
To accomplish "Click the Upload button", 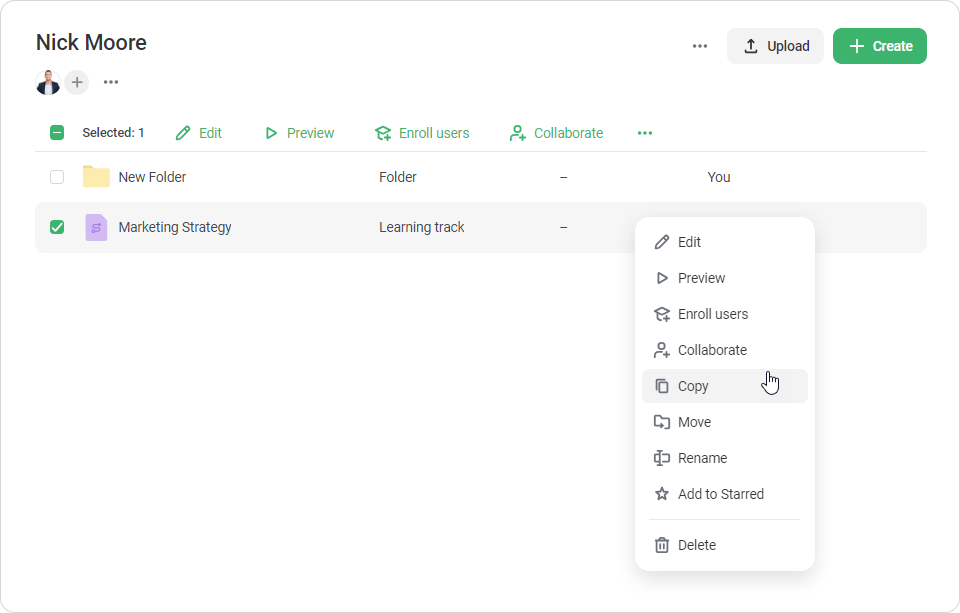I will [x=775, y=46].
